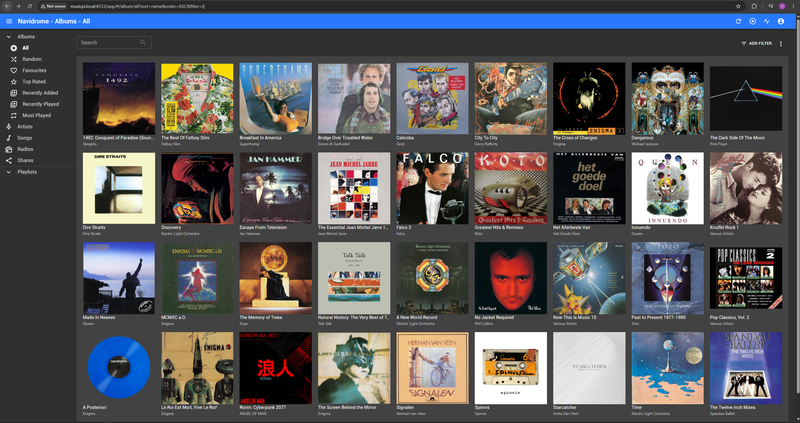The width and height of the screenshot is (800, 423).
Task: Open The Dark Side Of The Moon album cover
Action: pyautogui.click(x=745, y=98)
